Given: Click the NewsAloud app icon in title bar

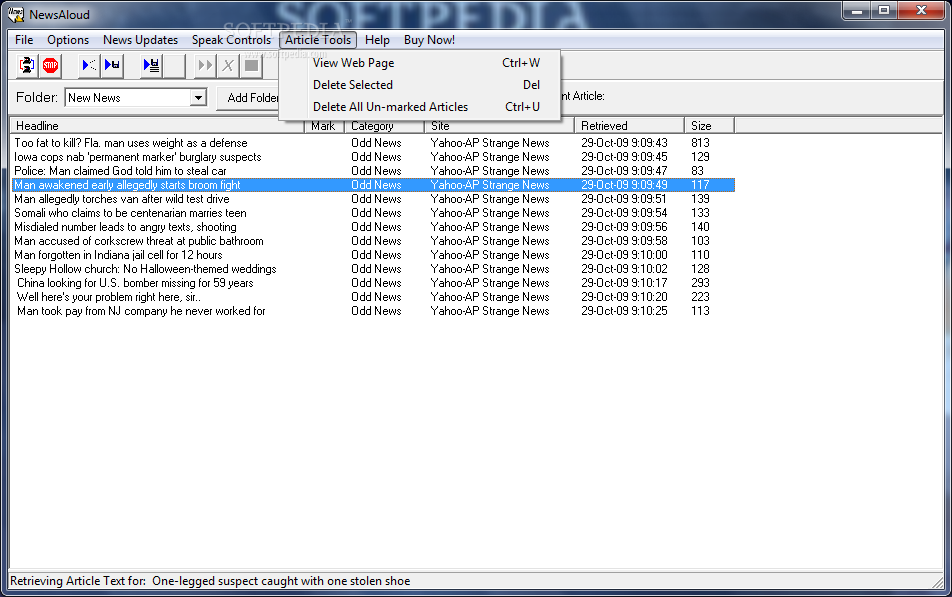Looking at the screenshot, I should (16, 14).
